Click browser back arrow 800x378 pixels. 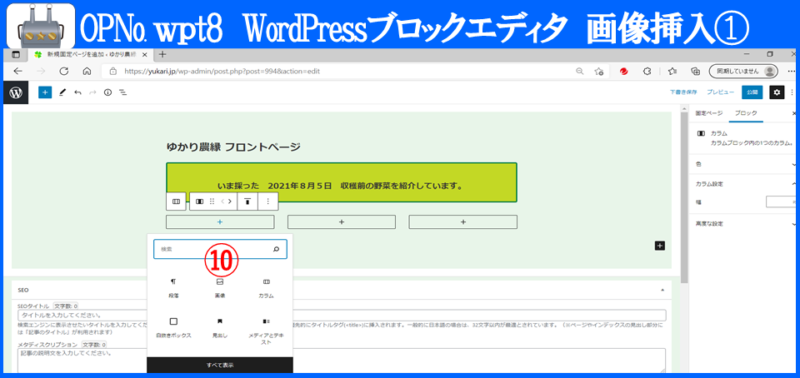[x=17, y=71]
